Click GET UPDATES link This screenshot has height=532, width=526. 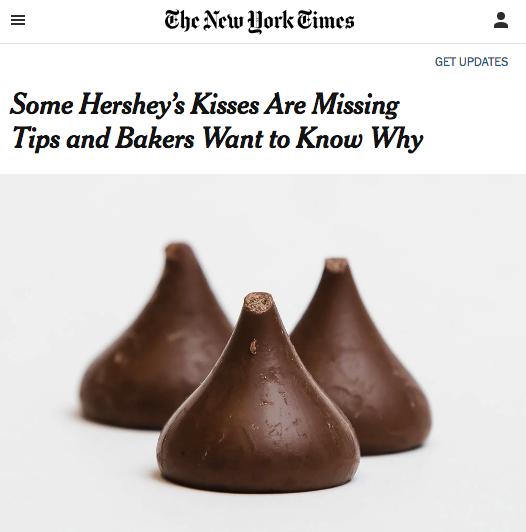point(471,62)
